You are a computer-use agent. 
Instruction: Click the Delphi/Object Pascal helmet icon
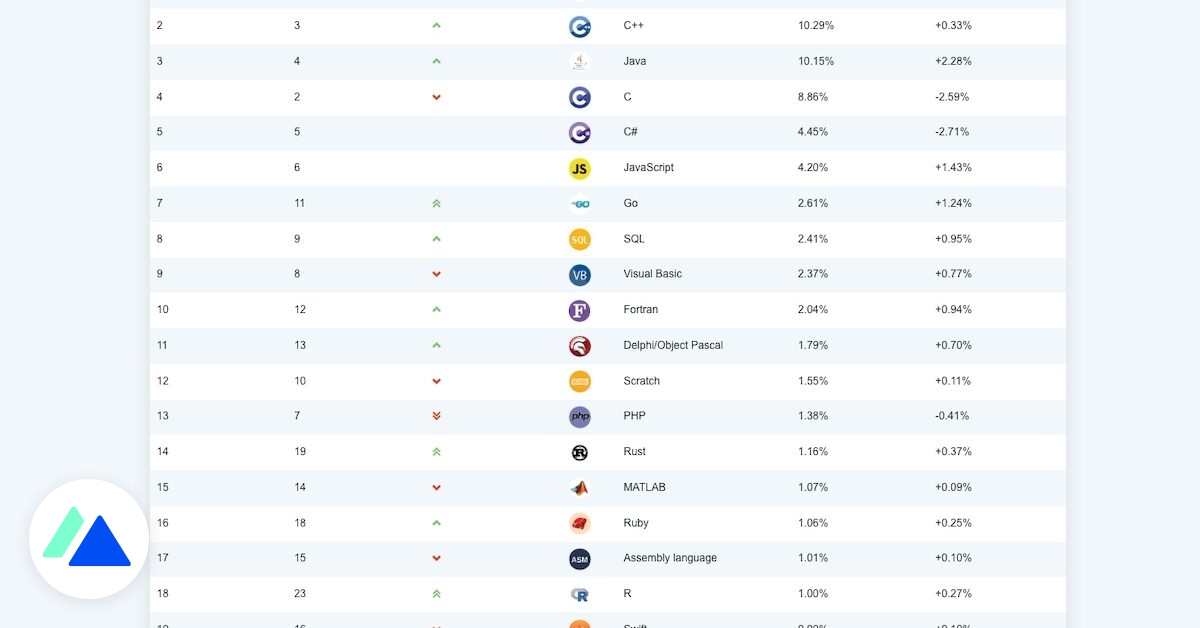pos(579,346)
